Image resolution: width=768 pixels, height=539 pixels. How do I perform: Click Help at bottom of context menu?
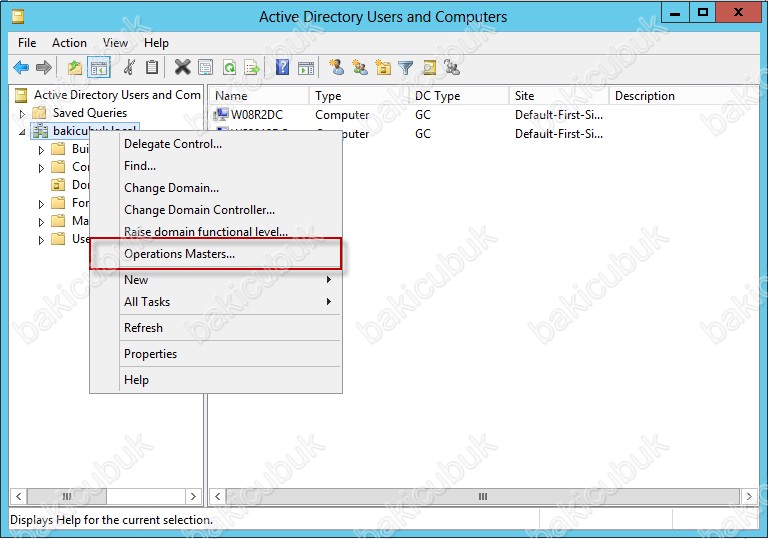click(x=216, y=380)
